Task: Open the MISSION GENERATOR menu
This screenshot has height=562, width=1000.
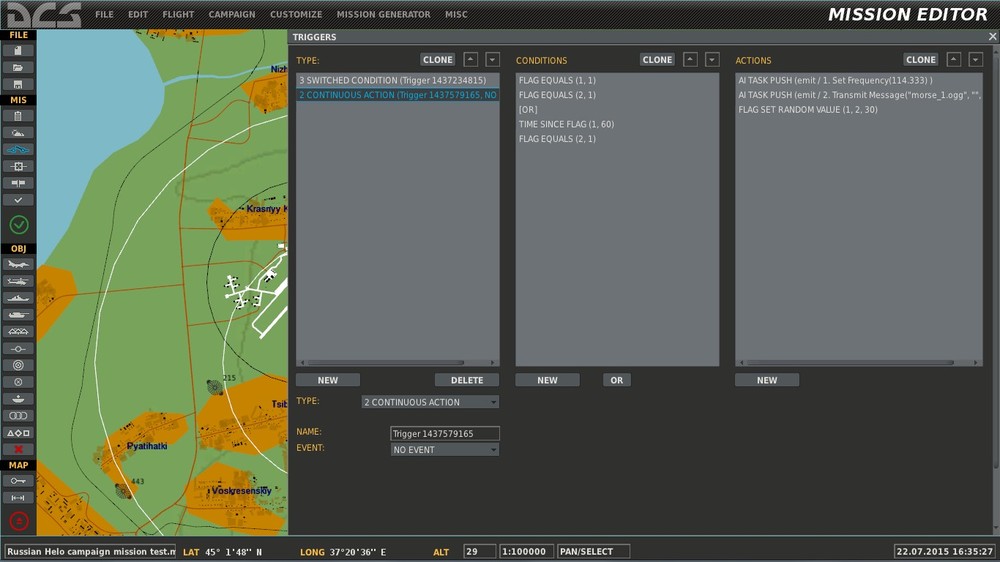Action: click(383, 15)
